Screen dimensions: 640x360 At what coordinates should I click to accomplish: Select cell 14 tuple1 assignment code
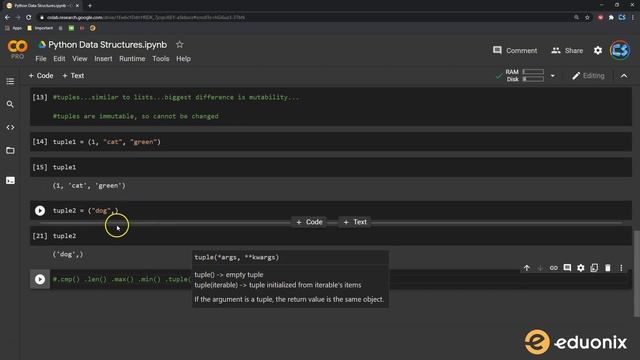(x=107, y=142)
